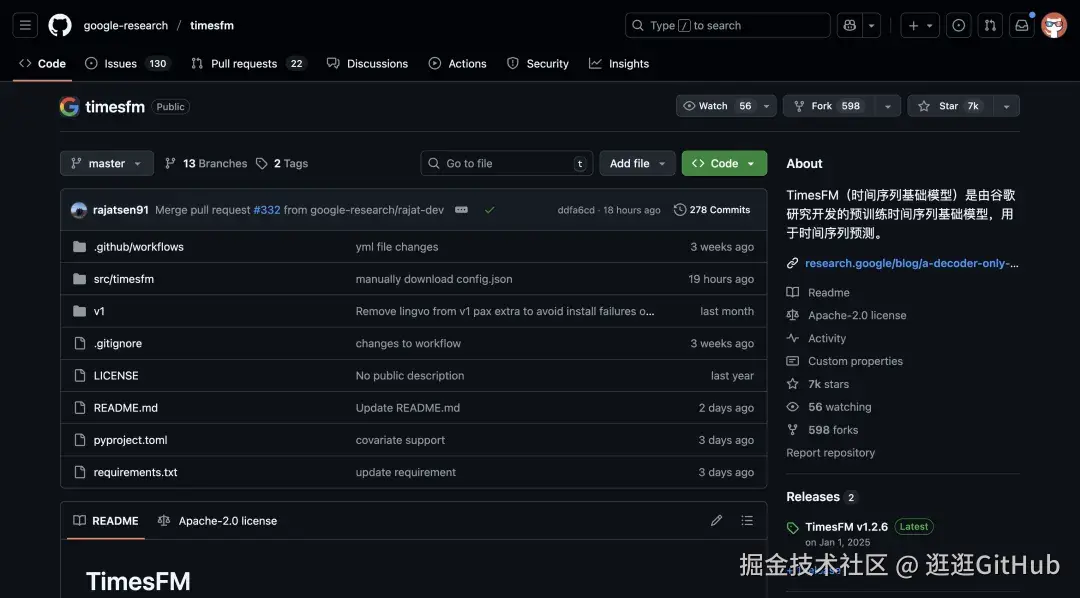Select the Code tab
Image resolution: width=1080 pixels, height=598 pixels.
43,63
